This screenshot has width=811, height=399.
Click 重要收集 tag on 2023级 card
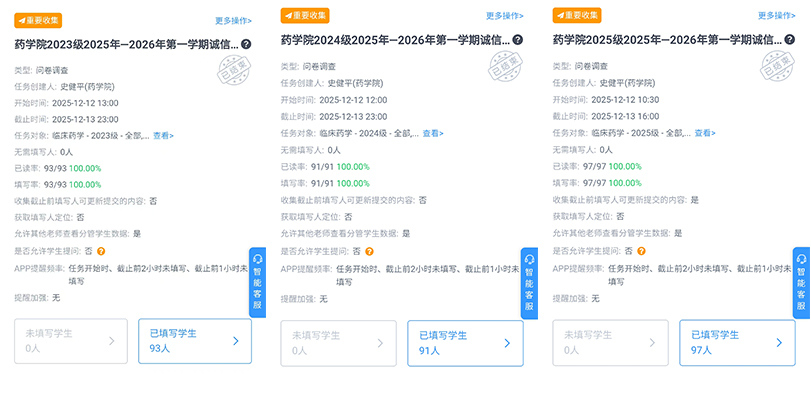point(38,21)
